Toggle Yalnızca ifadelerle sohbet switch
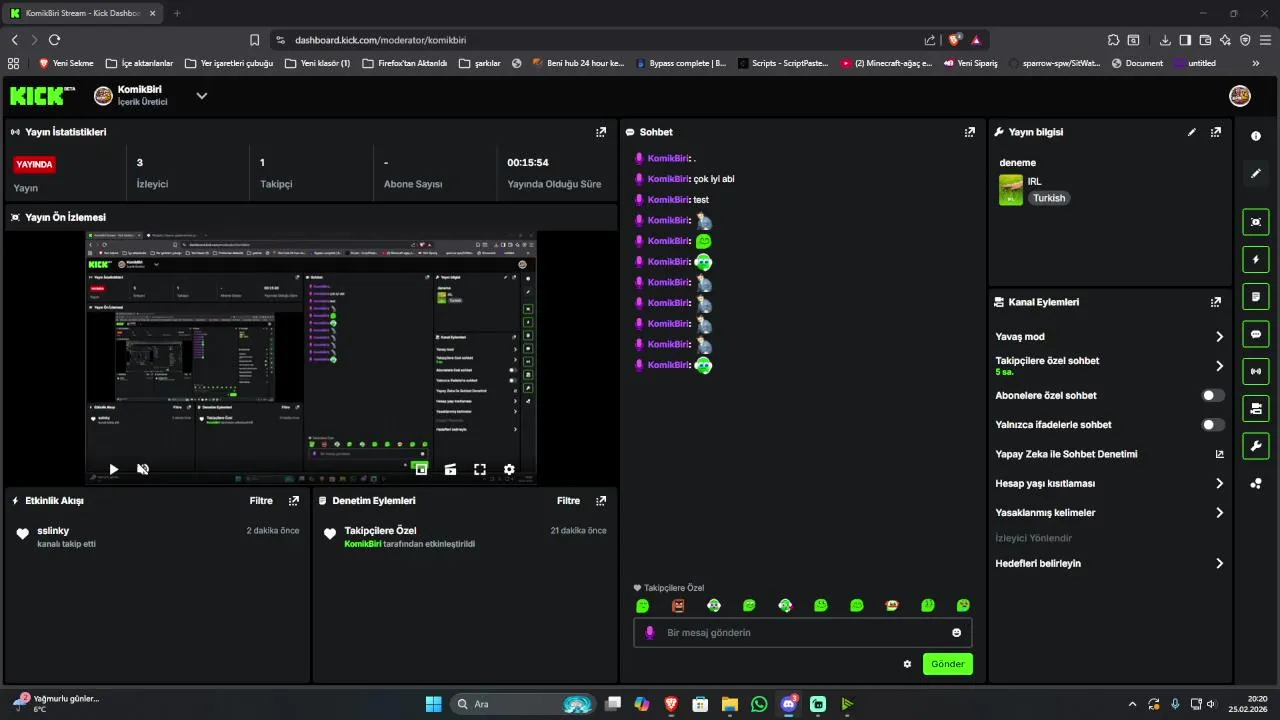Viewport: 1280px width, 720px height. point(1213,425)
